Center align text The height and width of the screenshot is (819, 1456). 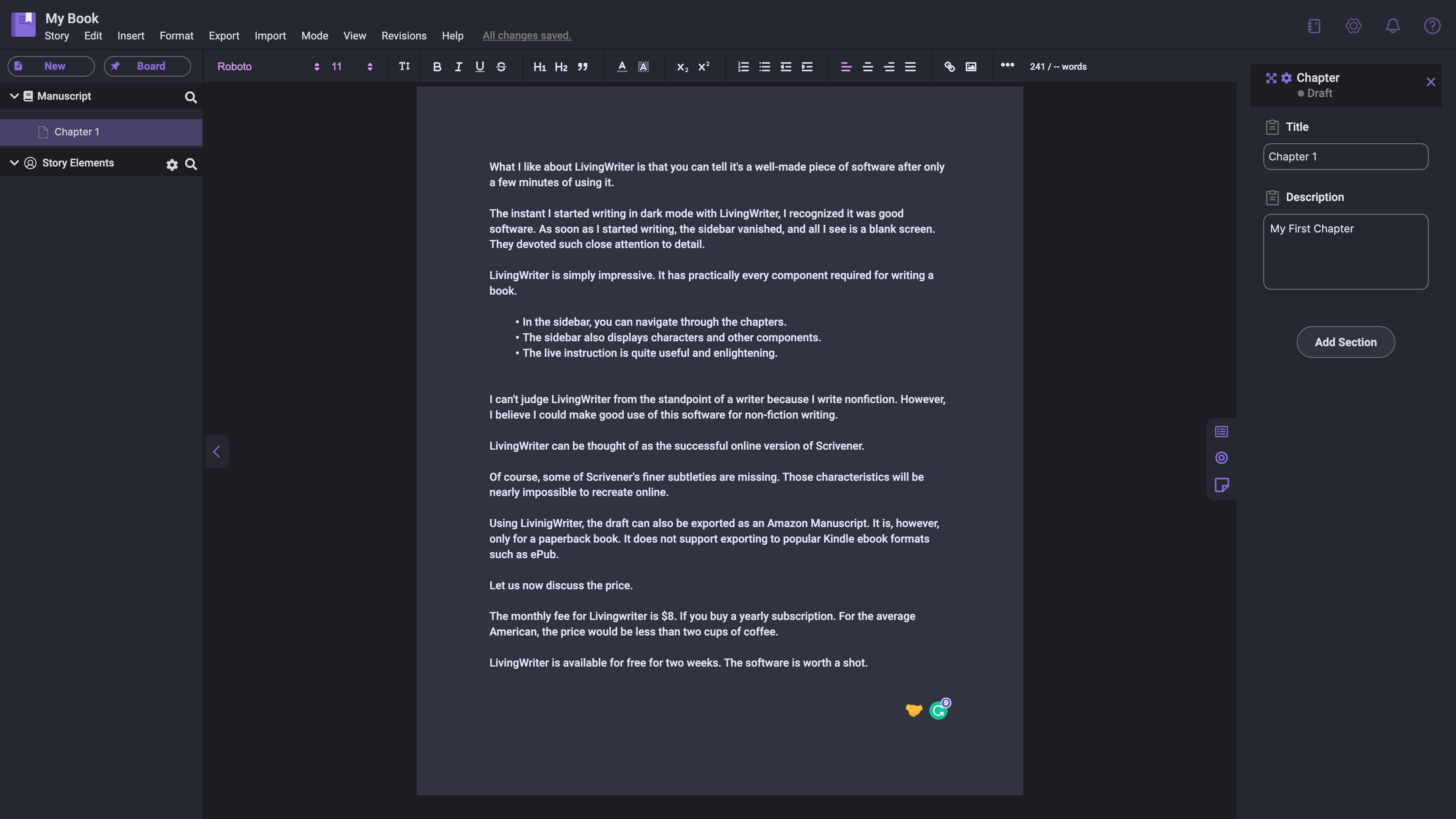tap(868, 67)
